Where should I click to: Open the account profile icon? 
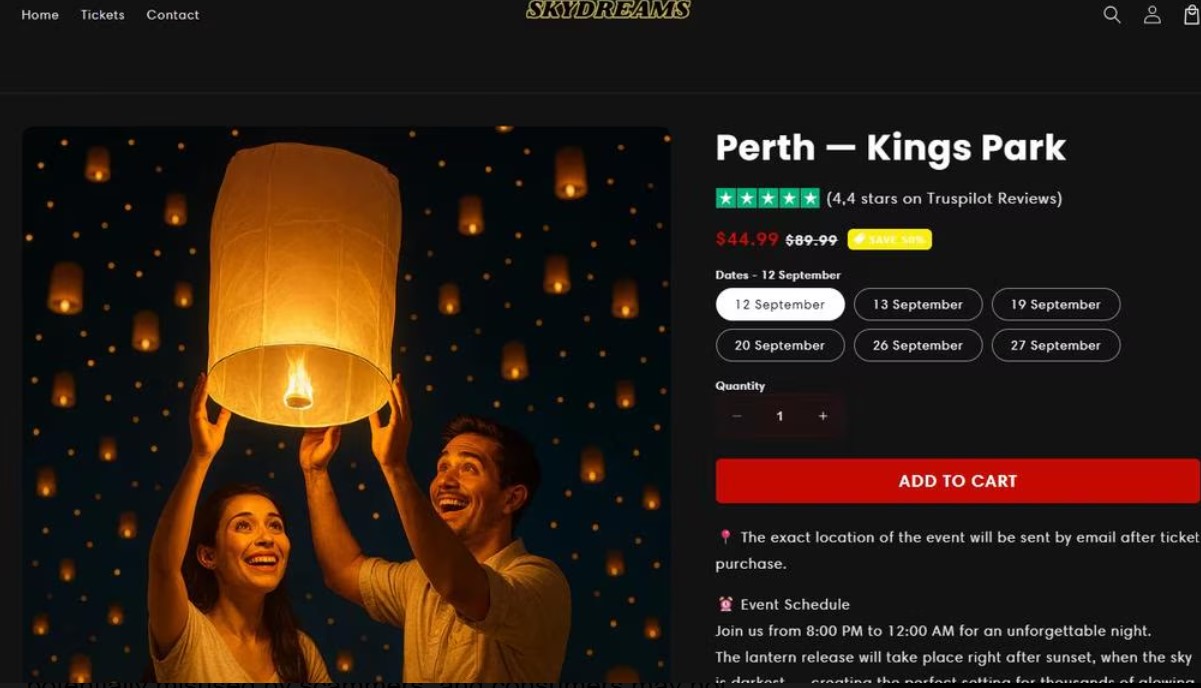pos(1152,14)
